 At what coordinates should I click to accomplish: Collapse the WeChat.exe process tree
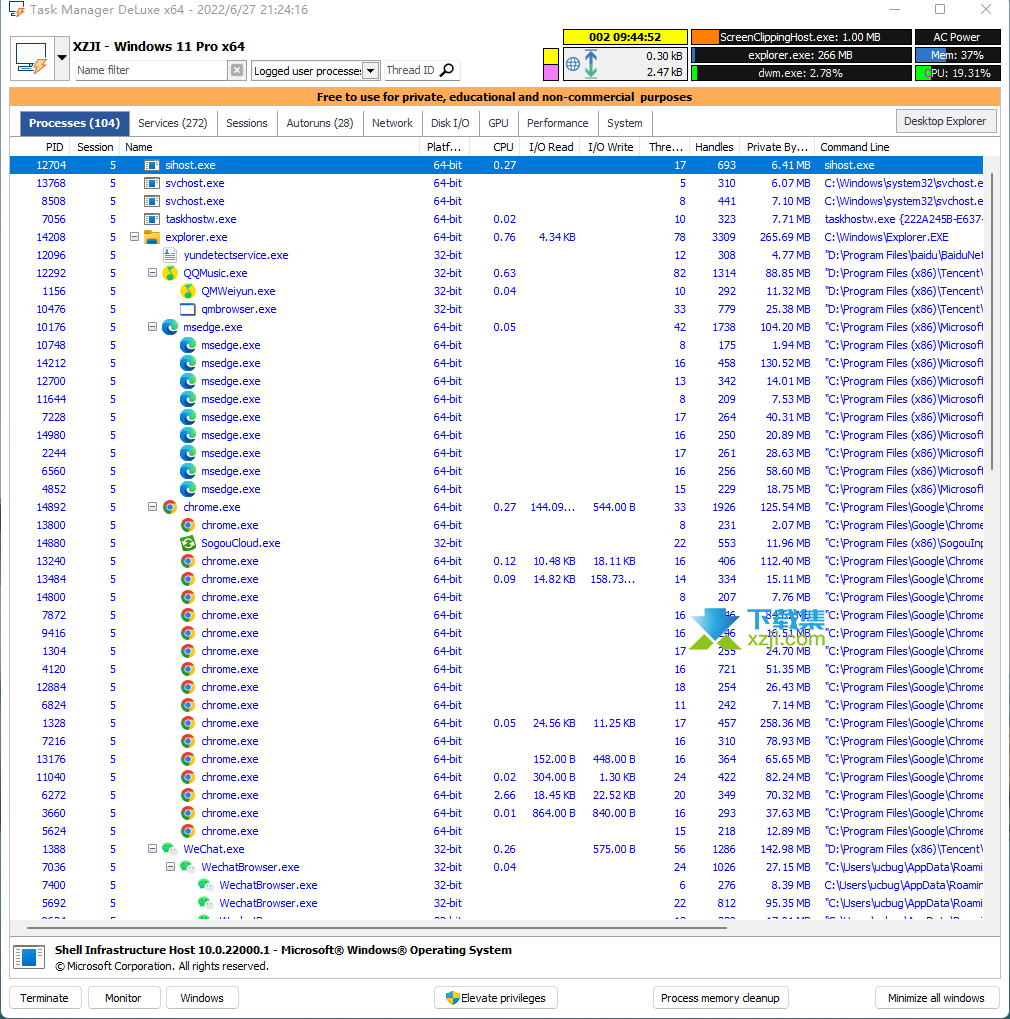pyautogui.click(x=153, y=848)
